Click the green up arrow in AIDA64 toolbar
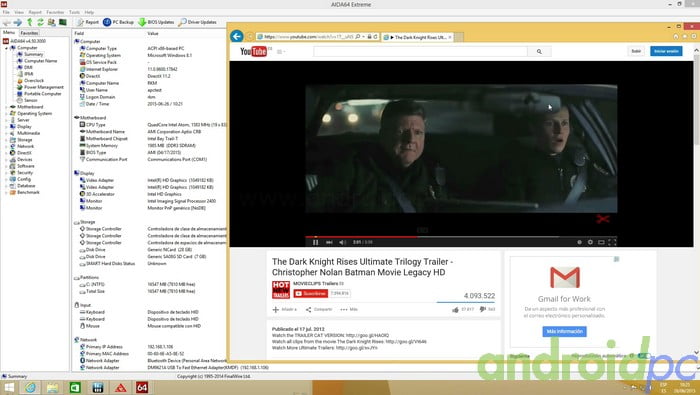The width and height of the screenshot is (700, 395). 29,22
